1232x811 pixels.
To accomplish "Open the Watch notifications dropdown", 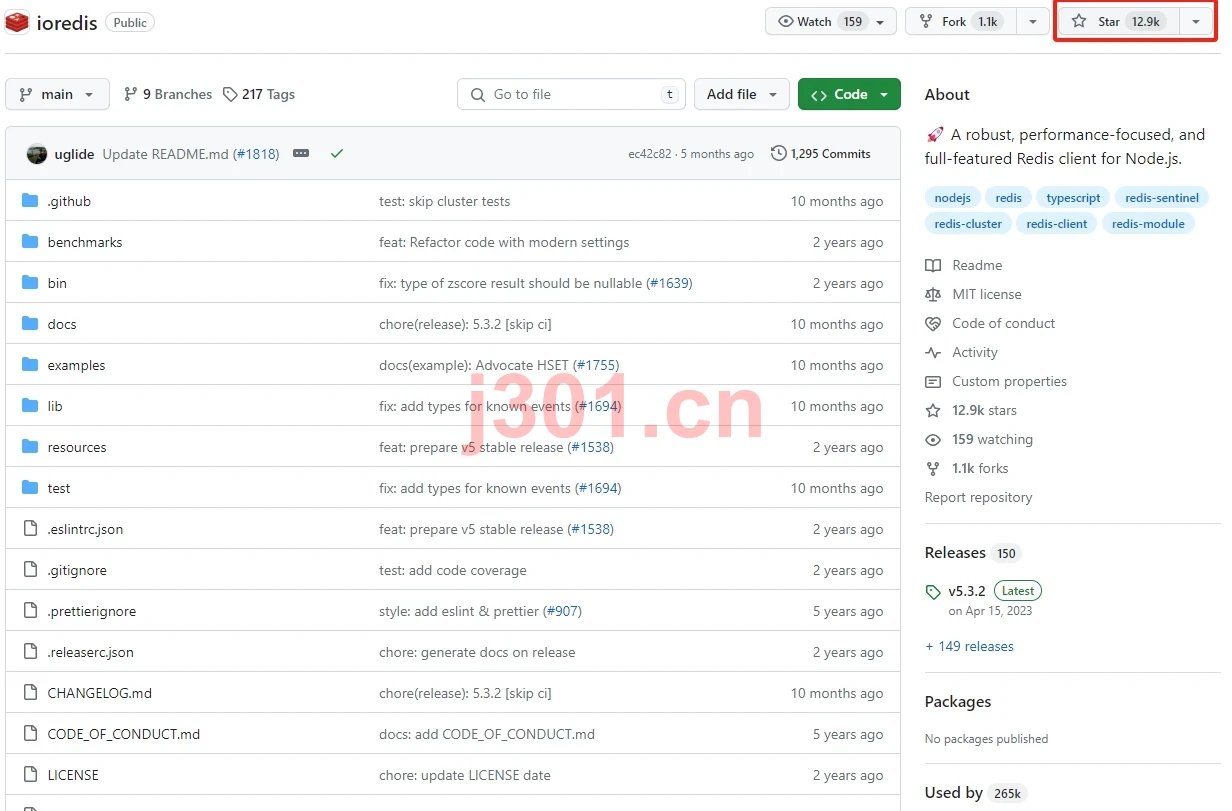I will 830,21.
